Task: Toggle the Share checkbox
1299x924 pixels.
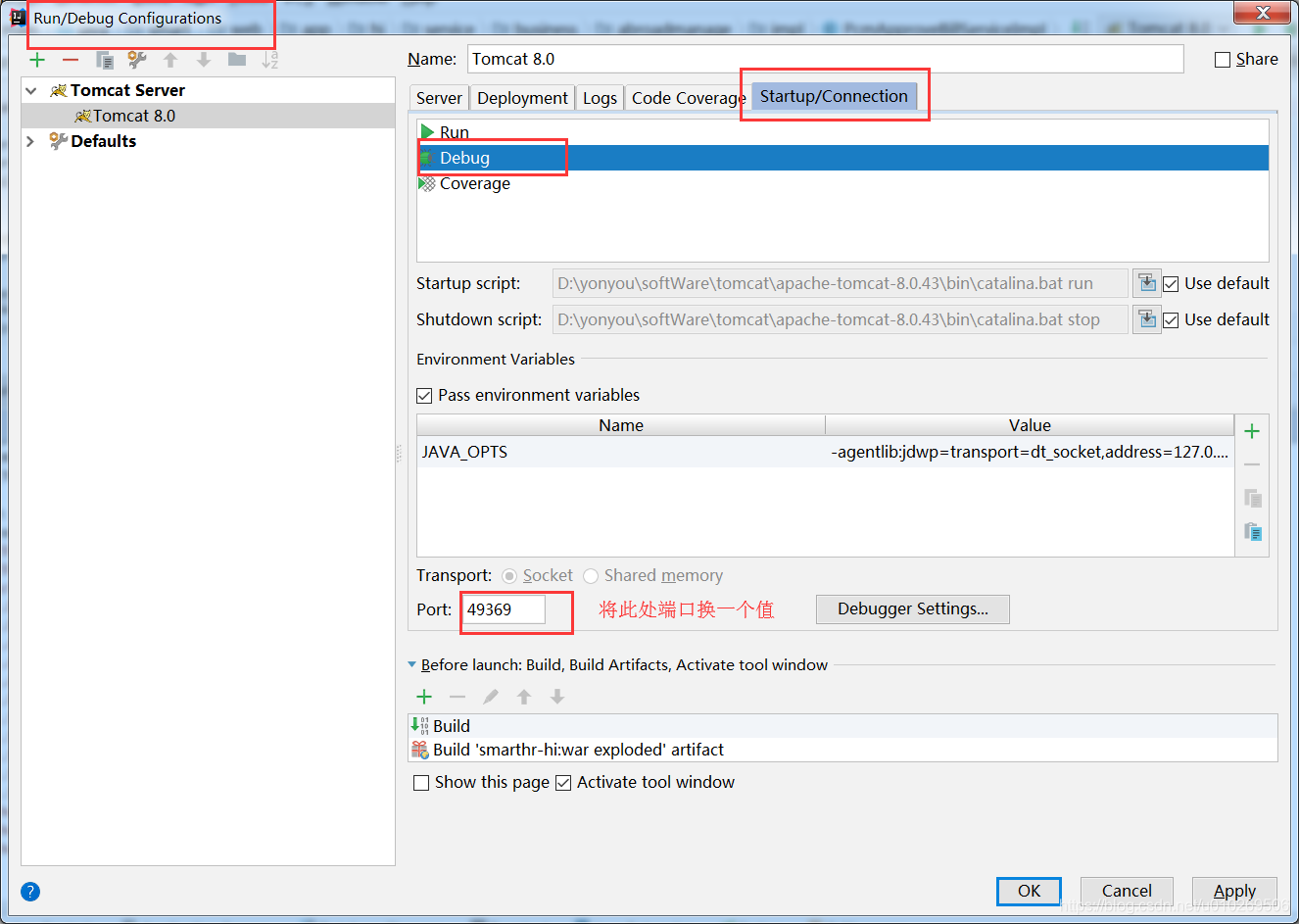Action: tap(1223, 60)
